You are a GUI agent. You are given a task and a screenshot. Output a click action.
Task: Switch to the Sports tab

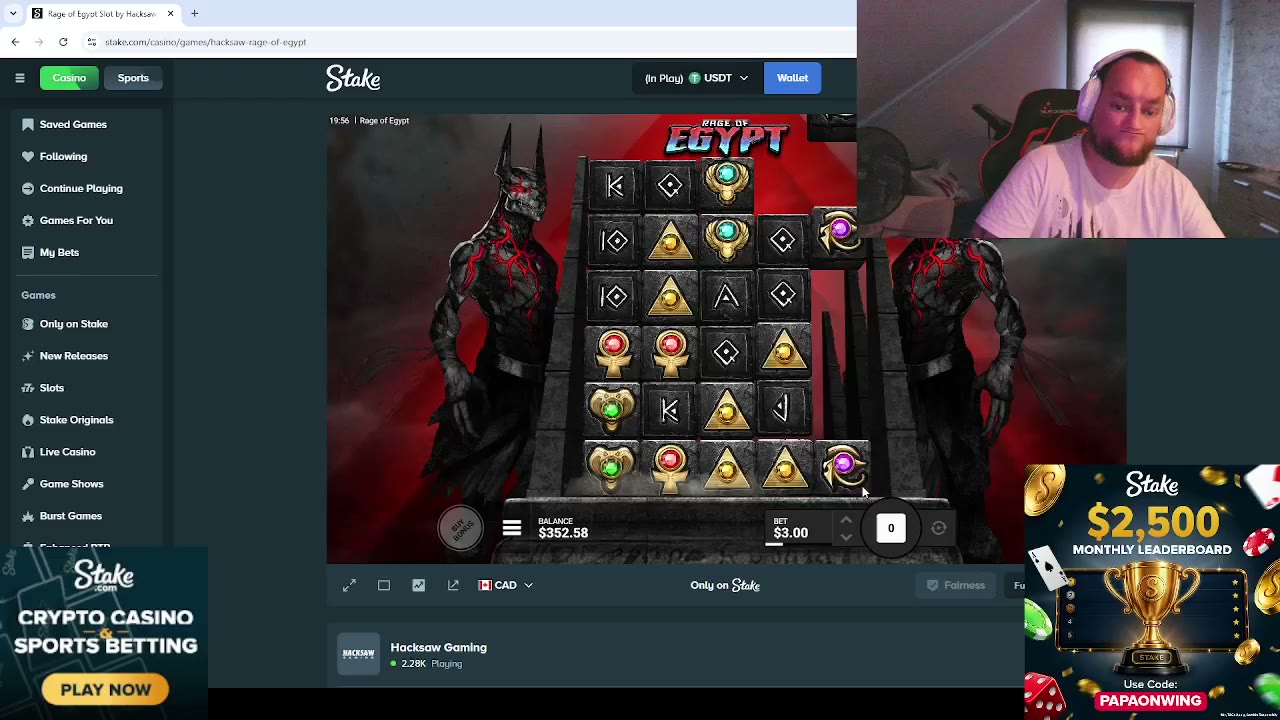(x=133, y=78)
